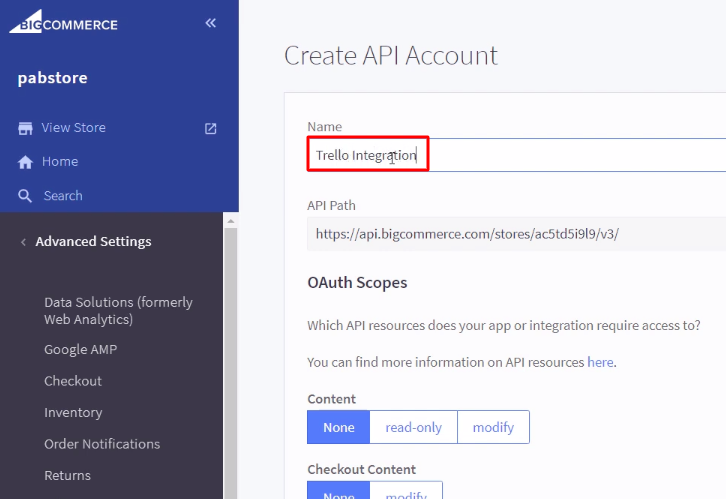Focus the Name input field
Viewport: 726px width, 499px height.
pyautogui.click(x=516, y=155)
